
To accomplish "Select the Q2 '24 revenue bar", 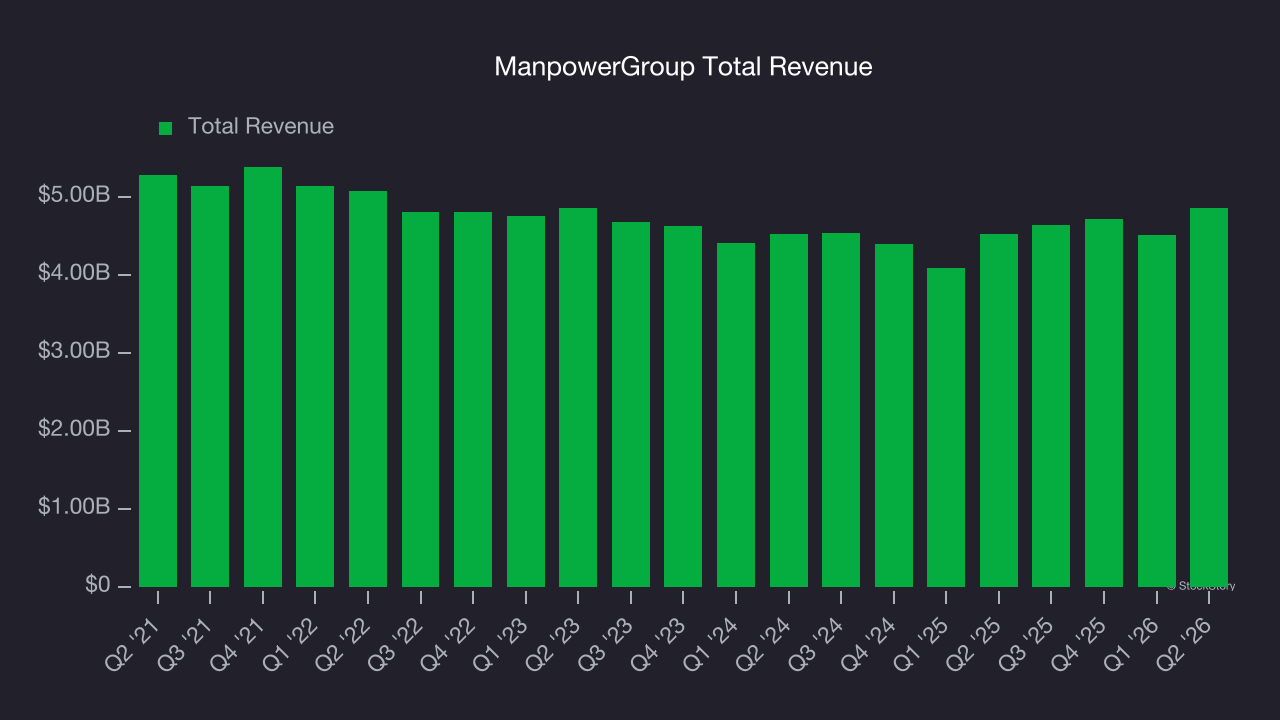I will click(789, 410).
